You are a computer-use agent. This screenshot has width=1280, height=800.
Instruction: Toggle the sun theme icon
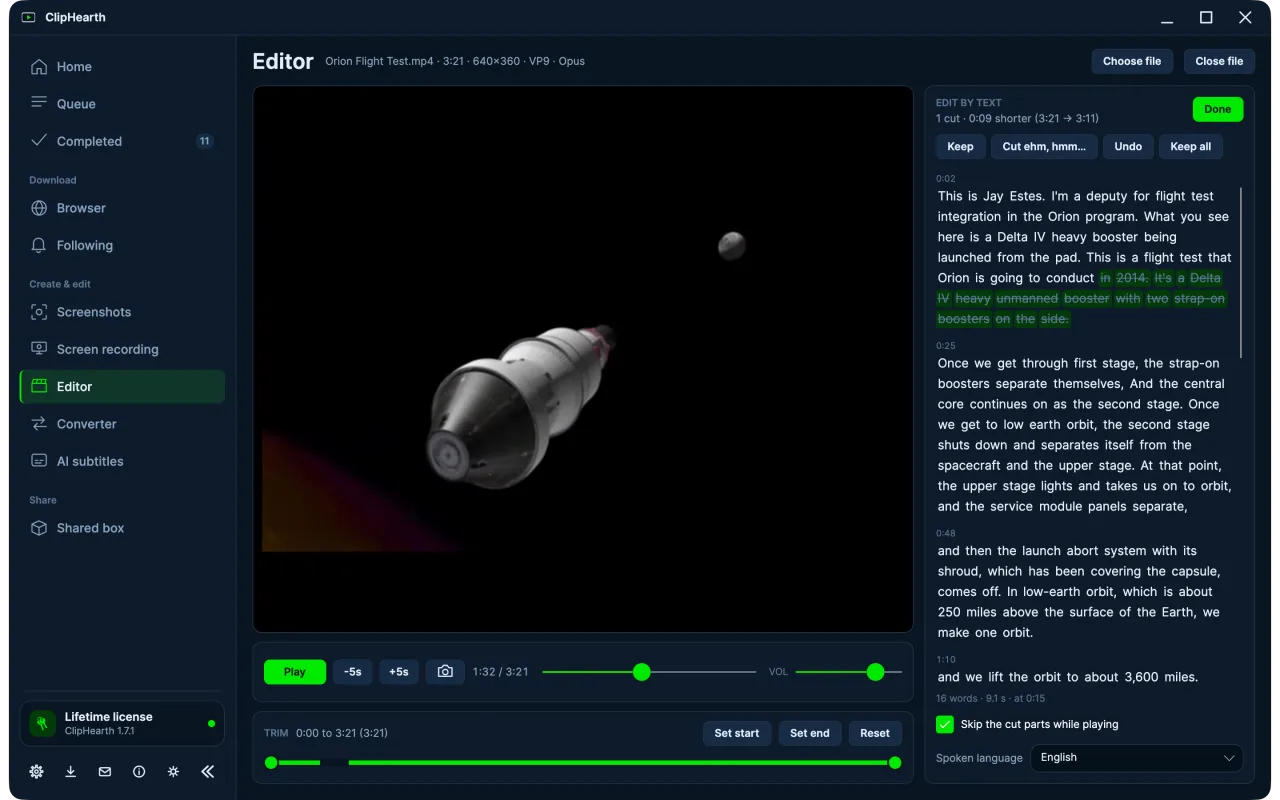[x=173, y=772]
